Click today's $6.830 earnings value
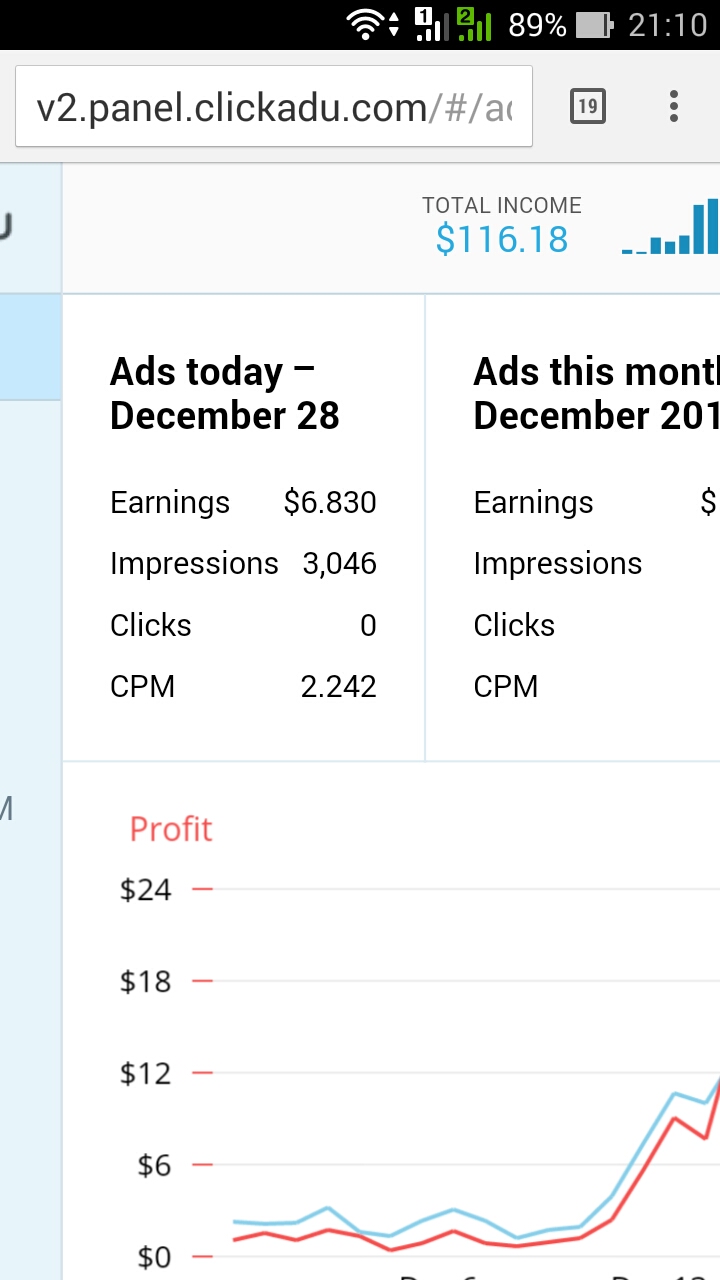The image size is (720, 1280). coord(330,502)
